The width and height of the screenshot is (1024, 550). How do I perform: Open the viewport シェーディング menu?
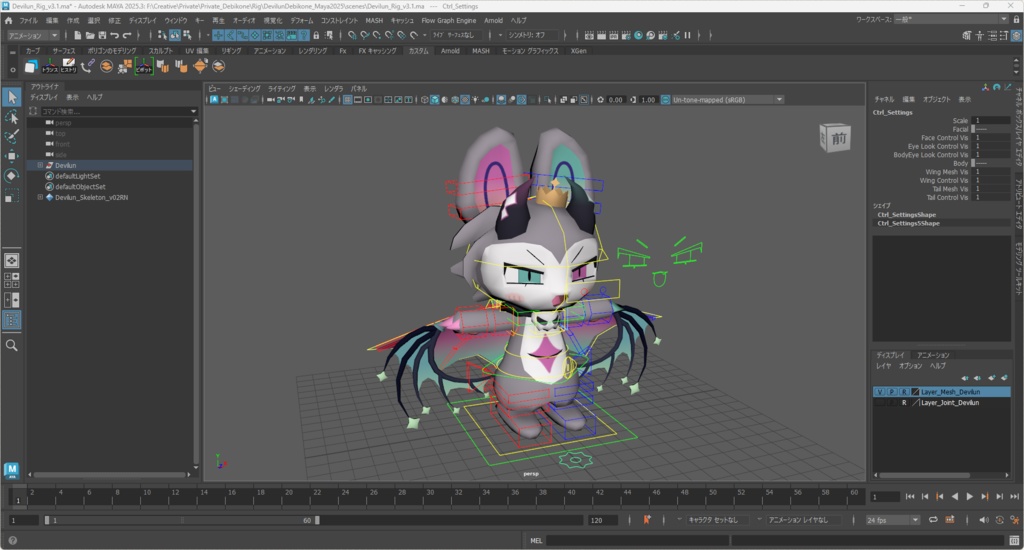[x=244, y=88]
